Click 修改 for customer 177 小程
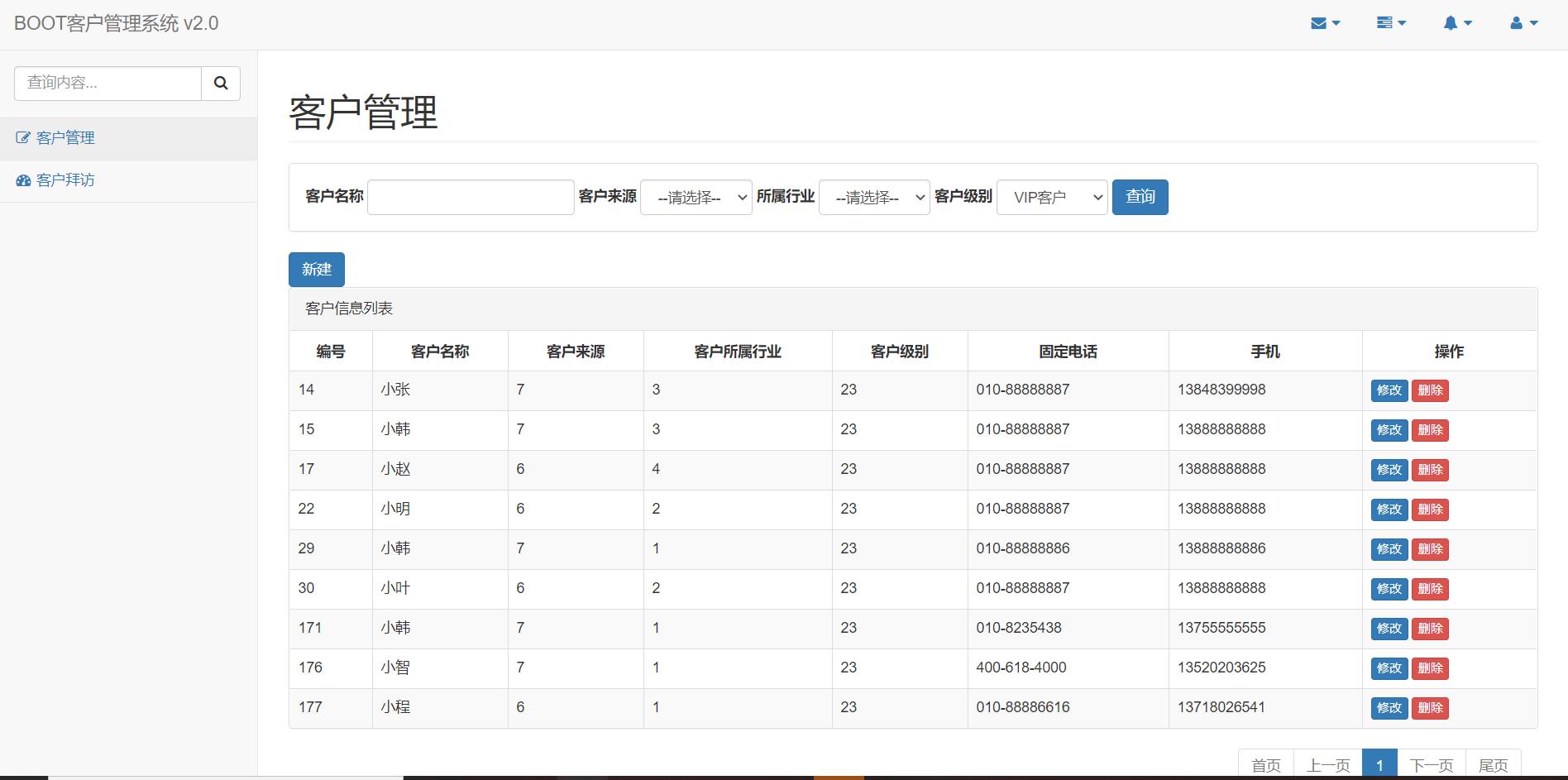Image resolution: width=1568 pixels, height=780 pixels. click(1389, 708)
